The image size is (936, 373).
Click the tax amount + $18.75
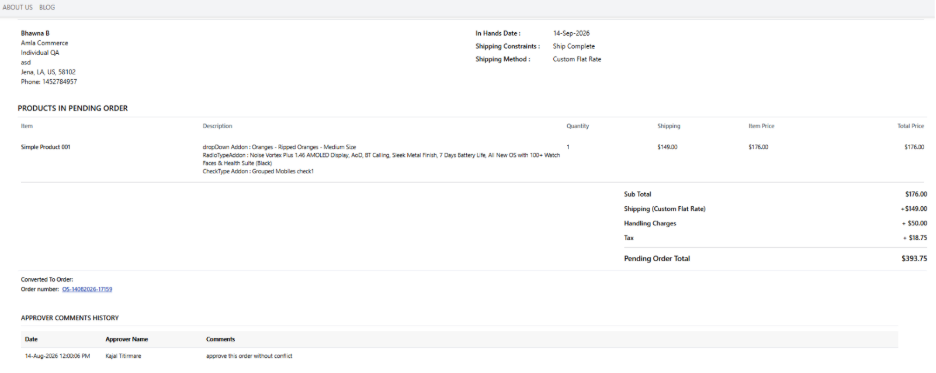pyautogui.click(x=915, y=238)
